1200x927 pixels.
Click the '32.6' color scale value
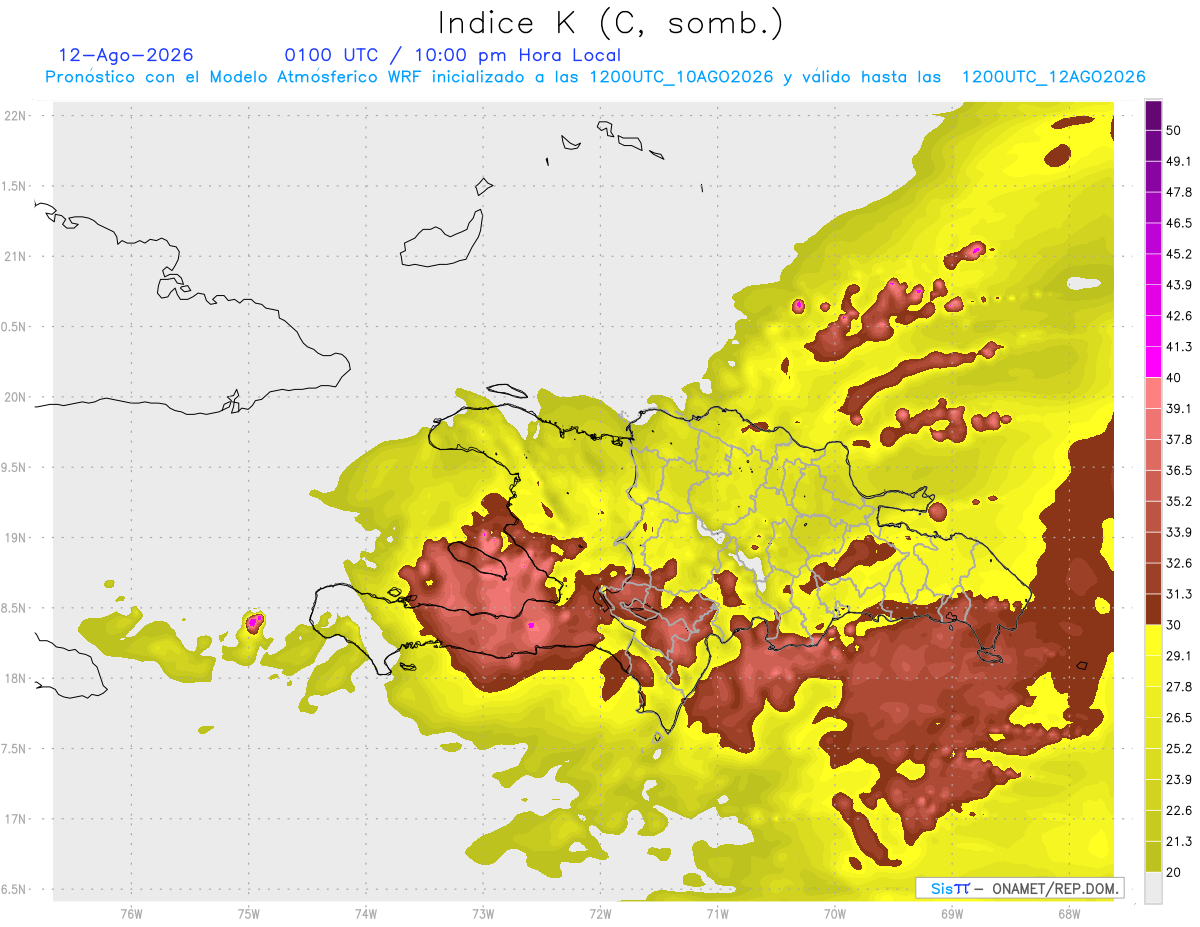coord(1178,564)
